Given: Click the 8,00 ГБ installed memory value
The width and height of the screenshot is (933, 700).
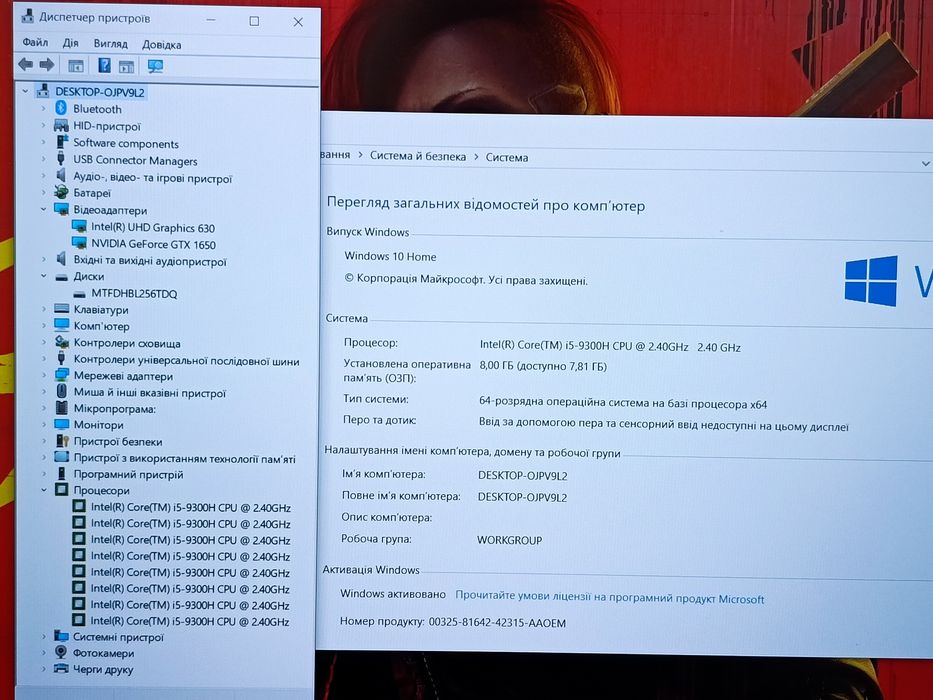Looking at the screenshot, I should pos(543,366).
